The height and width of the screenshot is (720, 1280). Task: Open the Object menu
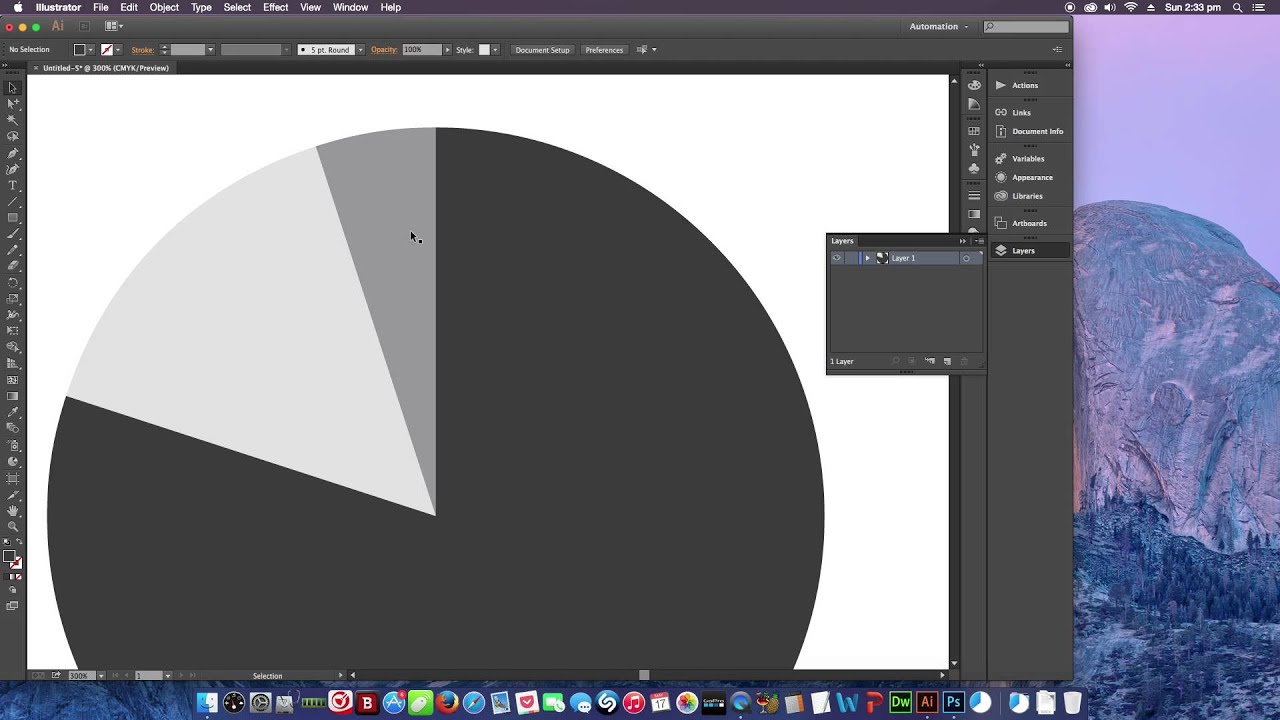tap(164, 7)
